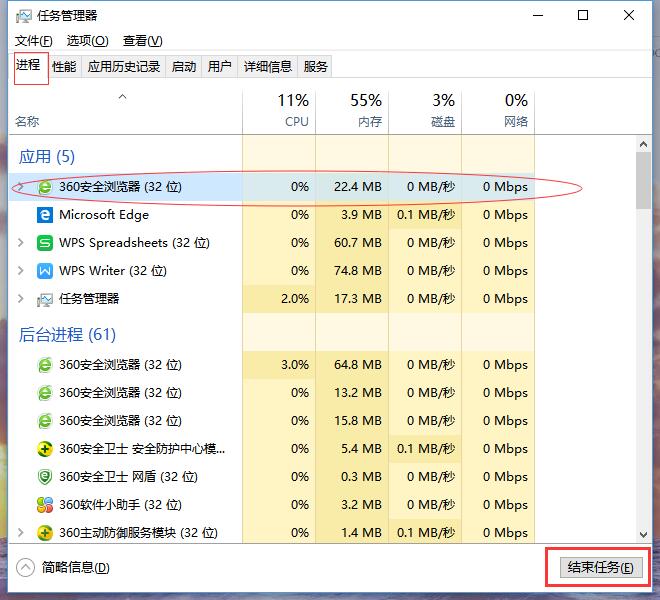Select the Microsoft Edge process name
Viewport: 660px width, 600px height.
(104, 215)
